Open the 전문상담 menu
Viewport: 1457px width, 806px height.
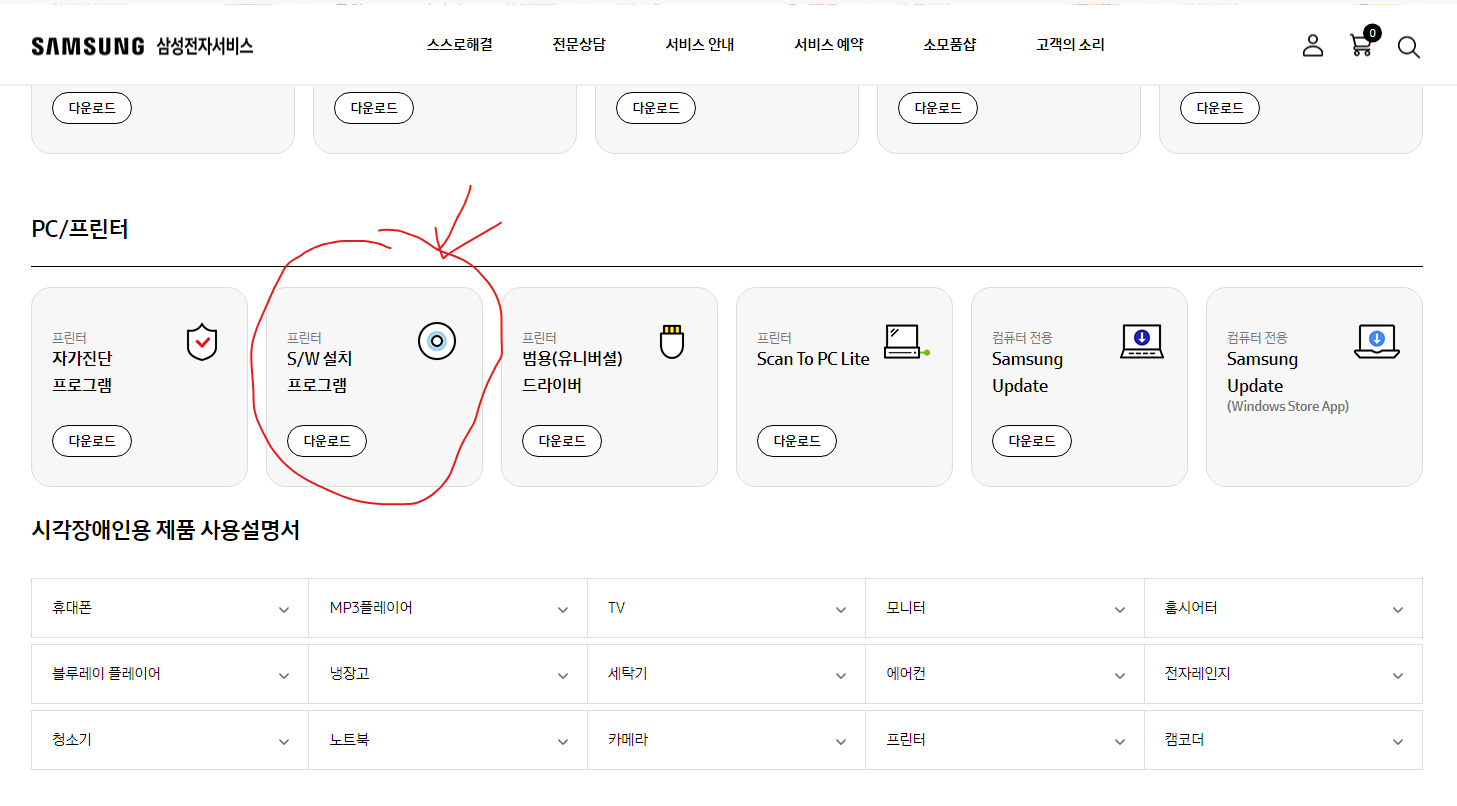(578, 45)
